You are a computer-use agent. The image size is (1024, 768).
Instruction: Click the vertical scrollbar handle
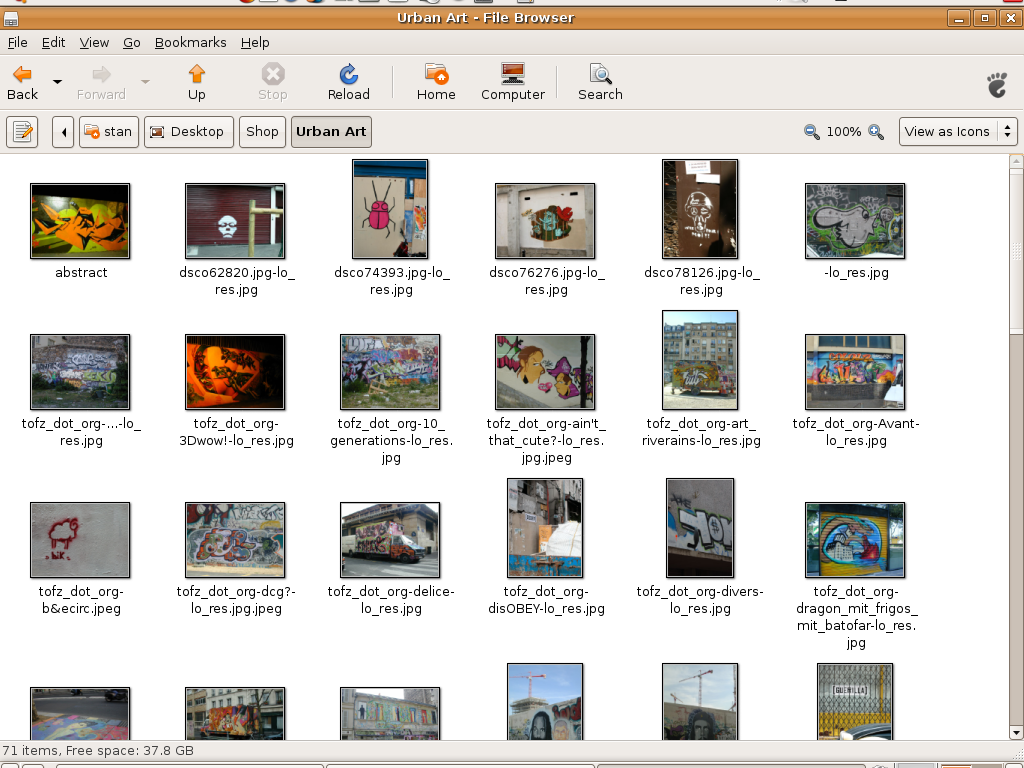click(x=1016, y=243)
